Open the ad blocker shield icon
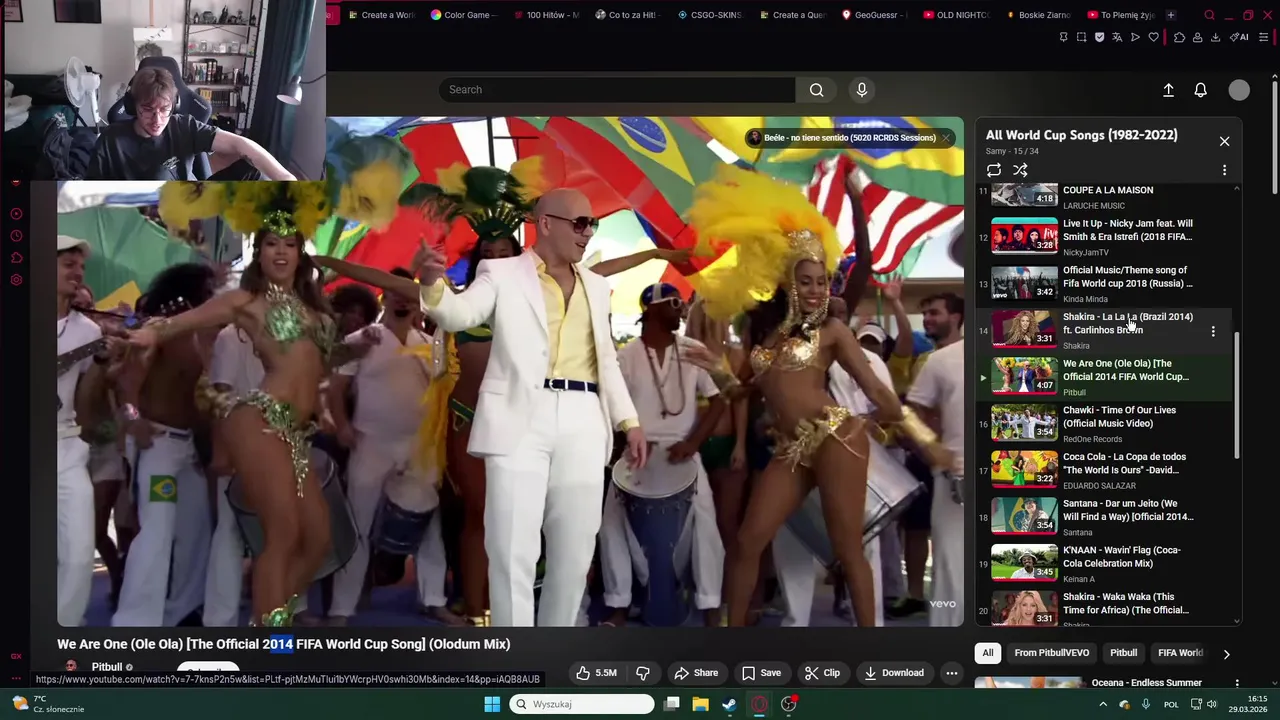The width and height of the screenshot is (1280, 720). pos(1099,37)
